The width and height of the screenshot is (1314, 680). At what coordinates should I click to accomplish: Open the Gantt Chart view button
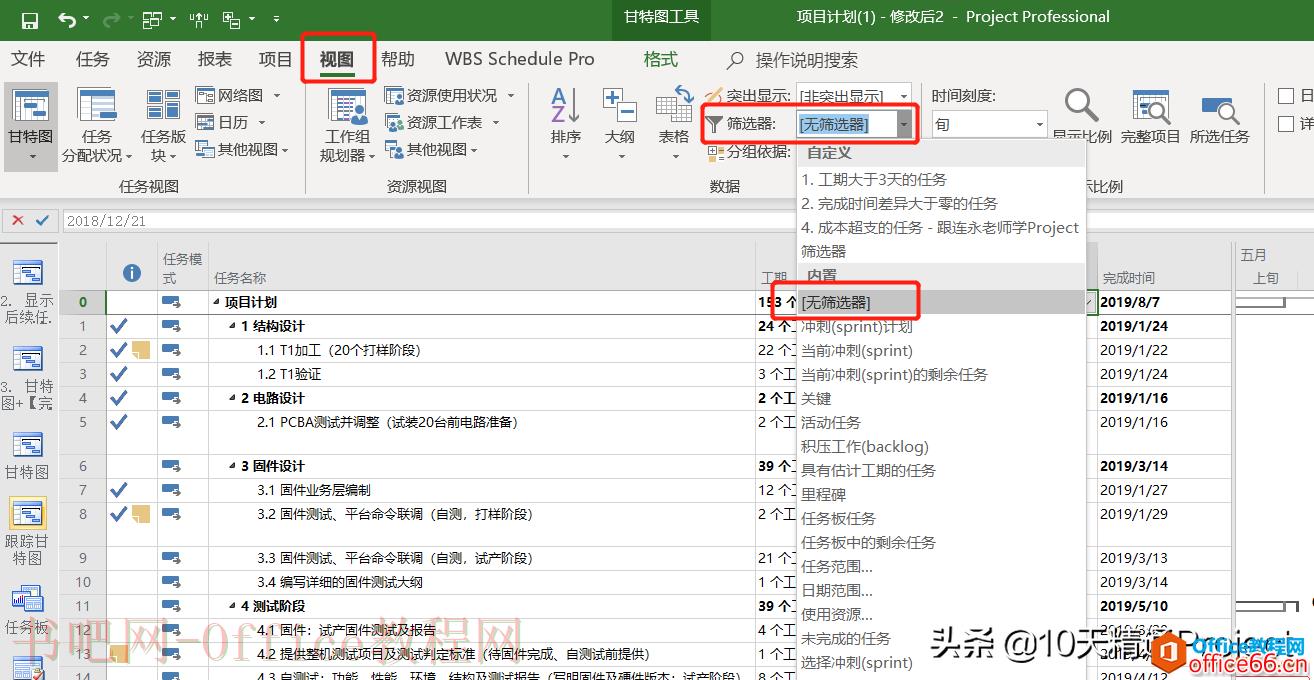[31, 125]
